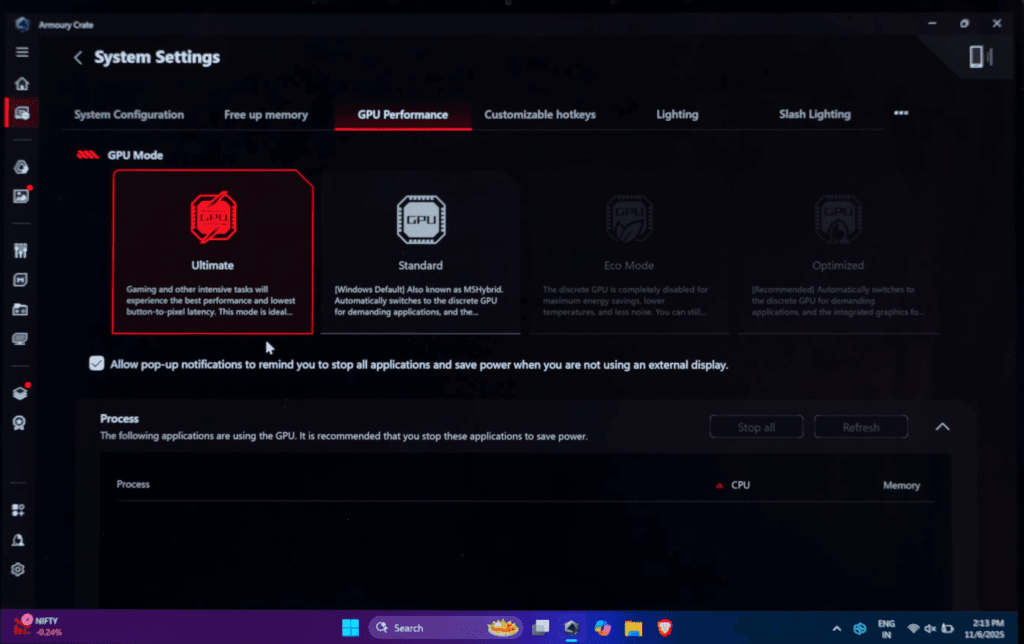Select the Standard GPU mode
The image size is (1024, 644).
point(420,251)
